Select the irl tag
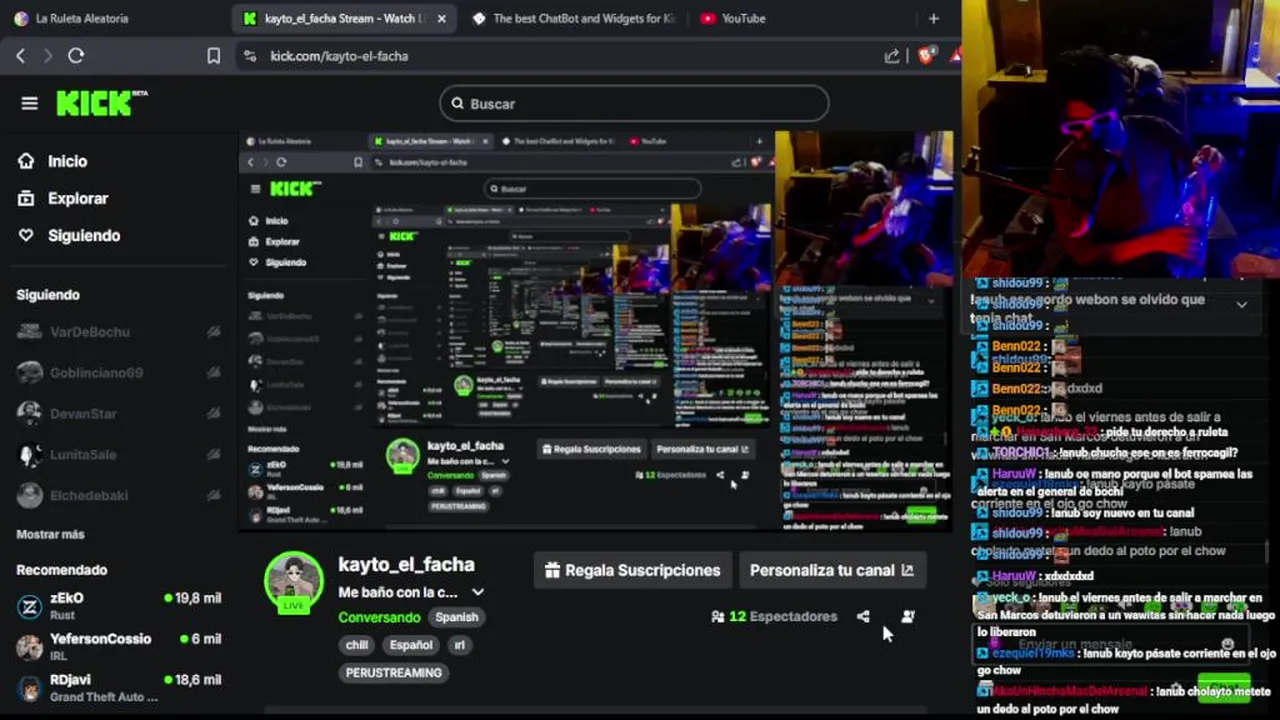 click(460, 645)
